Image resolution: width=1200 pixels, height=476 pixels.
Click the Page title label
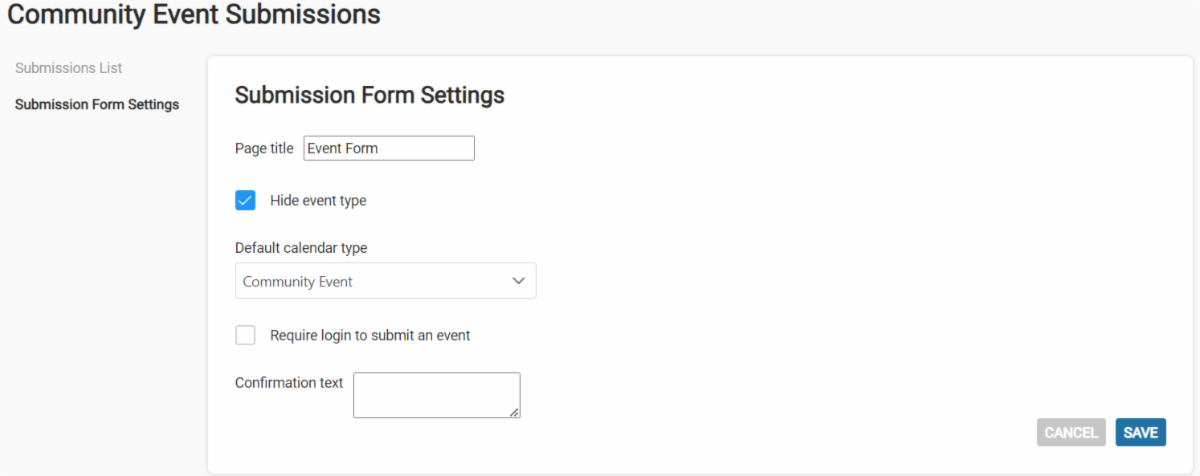pyautogui.click(x=264, y=148)
